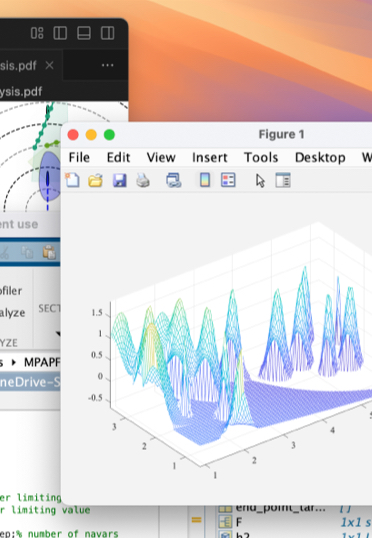Select OneDrive row in Current Folder panel
This screenshot has height=538, width=372.
pyautogui.click(x=30, y=382)
